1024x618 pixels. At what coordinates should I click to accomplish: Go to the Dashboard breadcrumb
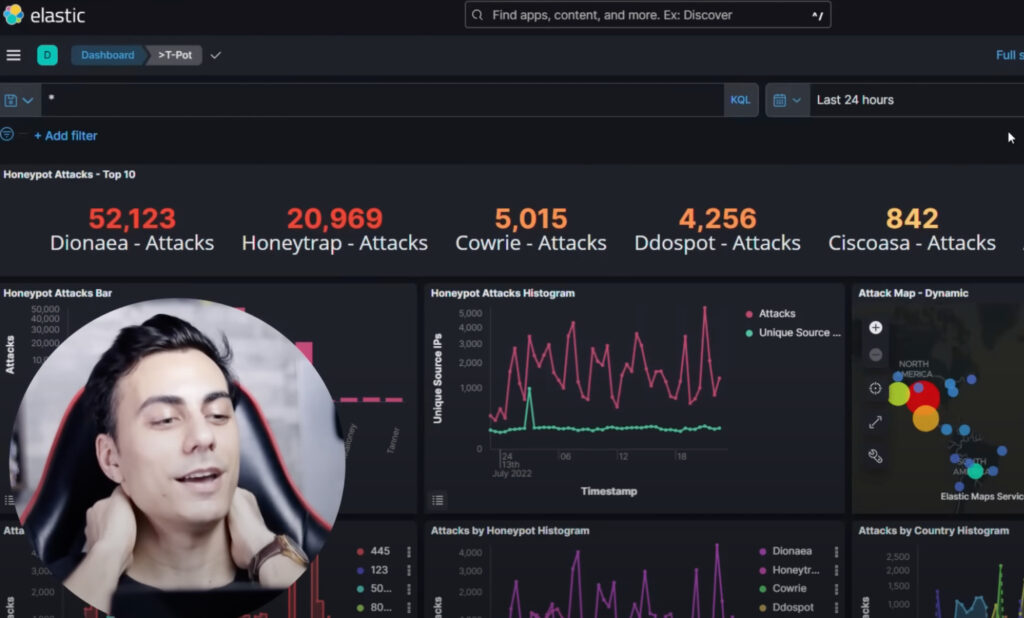click(107, 55)
